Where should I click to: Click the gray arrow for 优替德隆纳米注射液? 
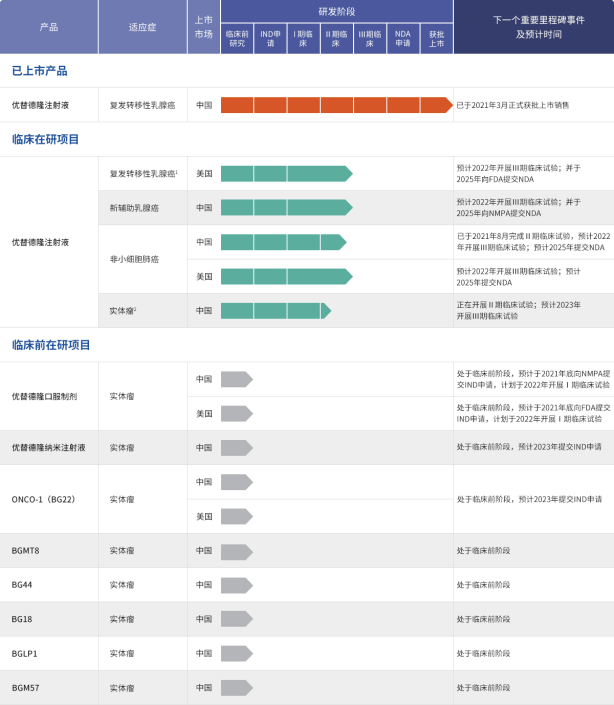point(236,448)
